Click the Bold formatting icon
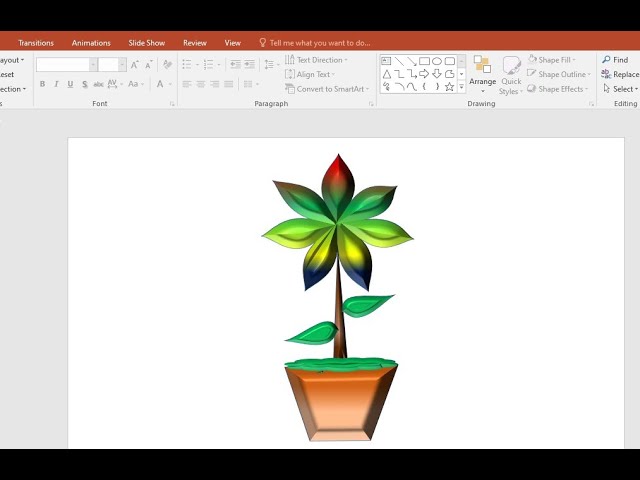The width and height of the screenshot is (640, 480). pos(42,84)
